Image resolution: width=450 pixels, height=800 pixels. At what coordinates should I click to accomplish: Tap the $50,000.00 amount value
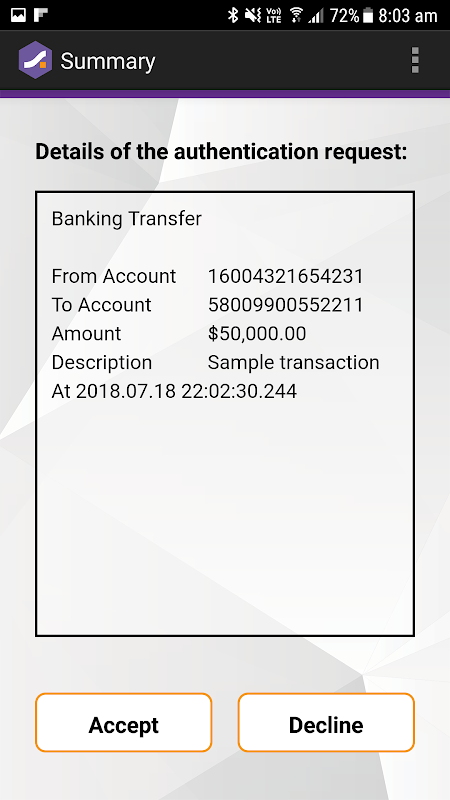click(257, 334)
